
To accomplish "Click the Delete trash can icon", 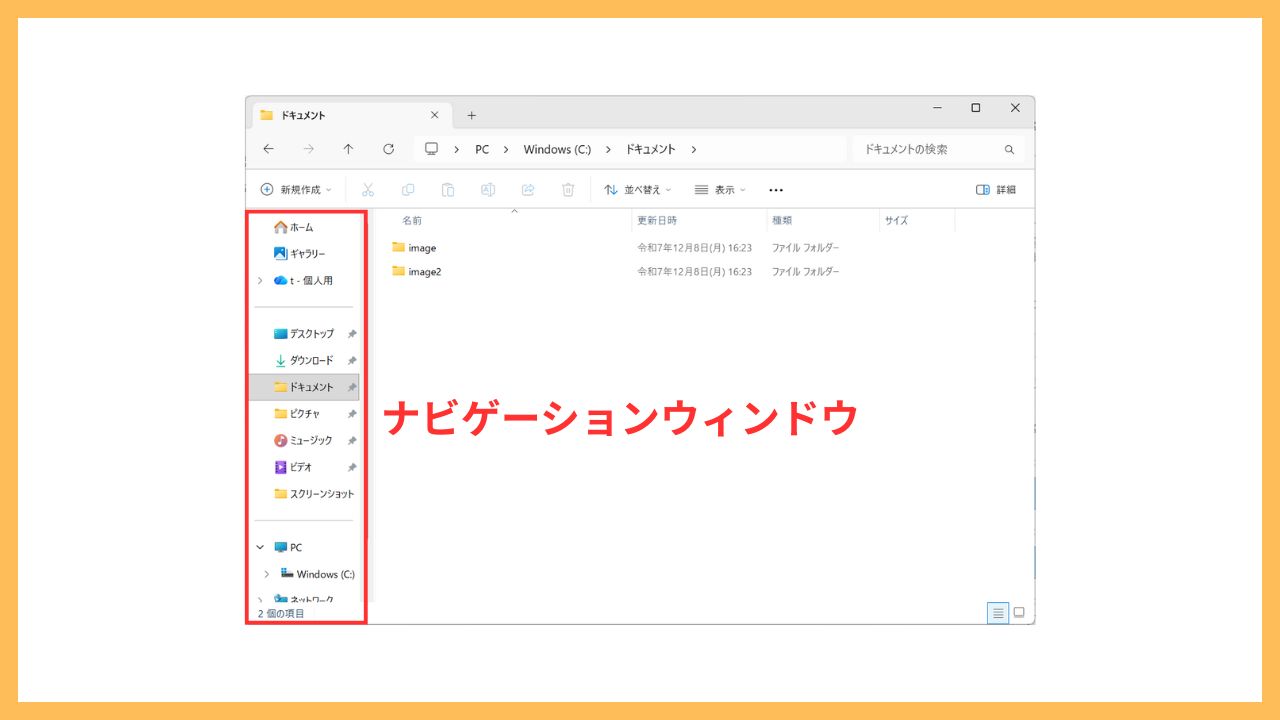I will tap(568, 189).
